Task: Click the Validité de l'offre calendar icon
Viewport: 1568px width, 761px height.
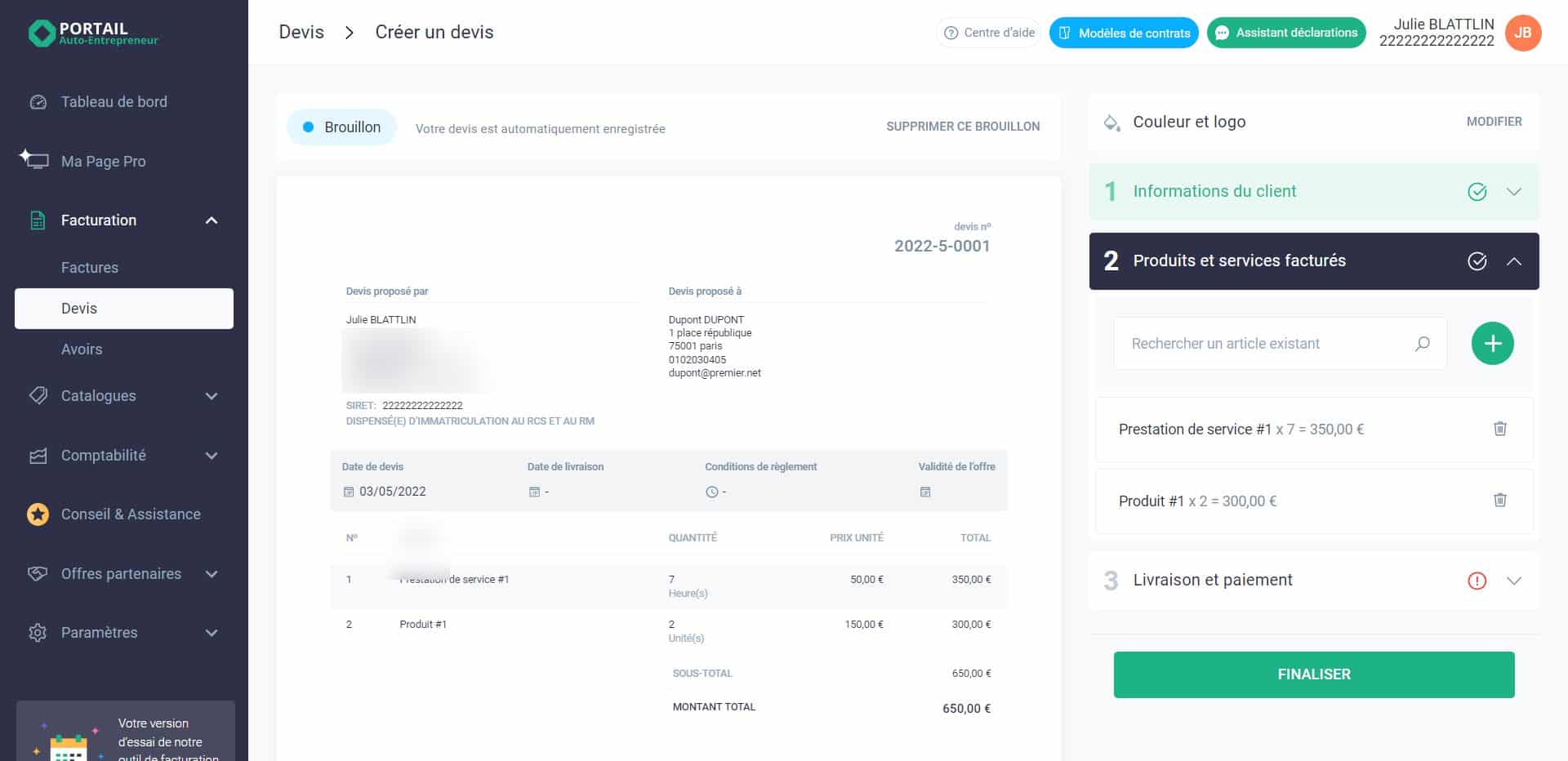Action: (925, 492)
